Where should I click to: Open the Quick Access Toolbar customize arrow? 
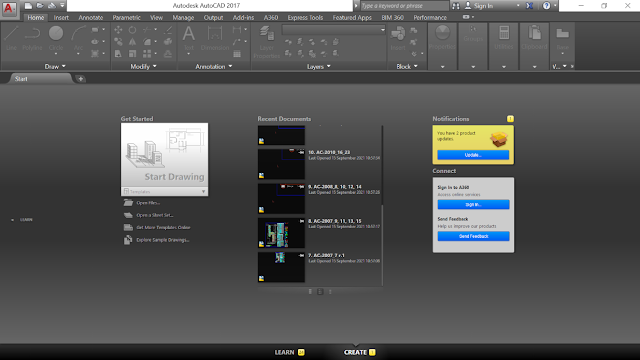pos(62,6)
